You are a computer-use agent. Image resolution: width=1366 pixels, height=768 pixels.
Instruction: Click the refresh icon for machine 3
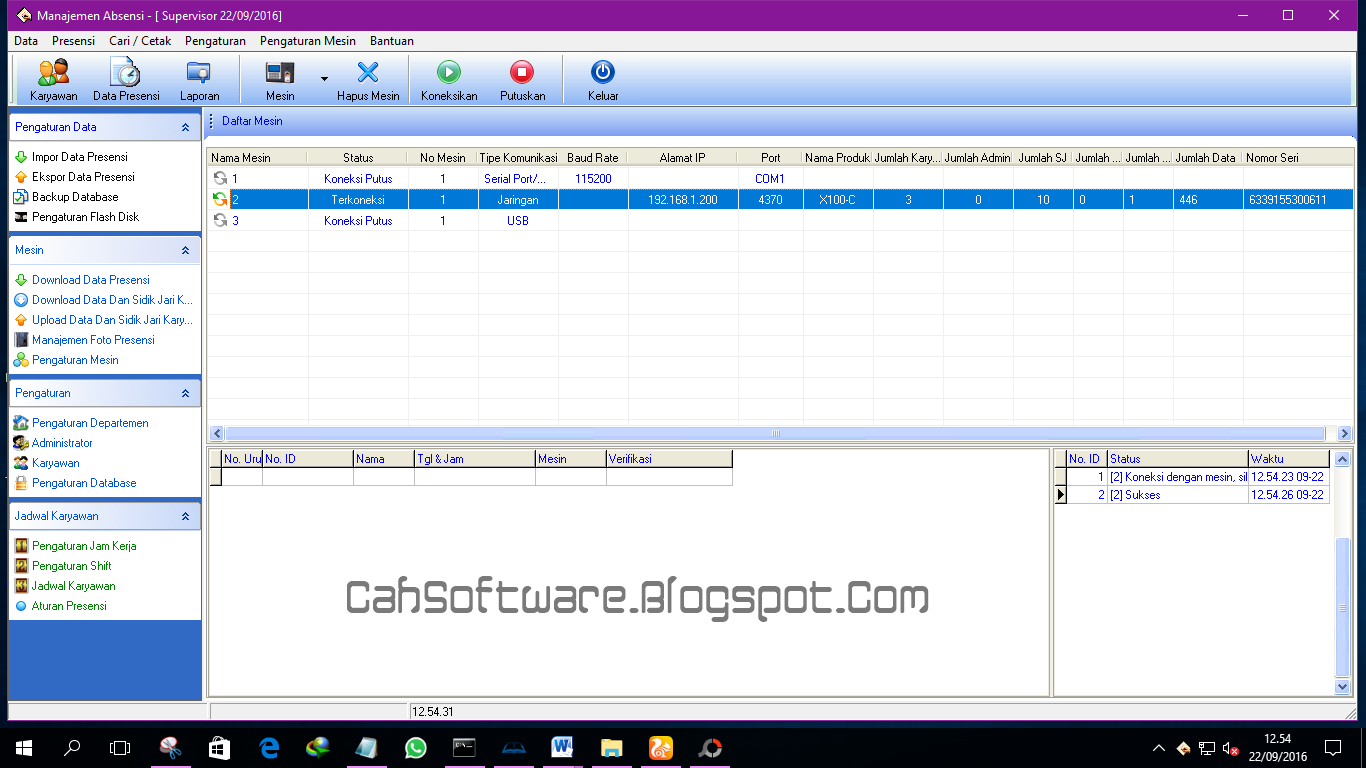click(220, 220)
